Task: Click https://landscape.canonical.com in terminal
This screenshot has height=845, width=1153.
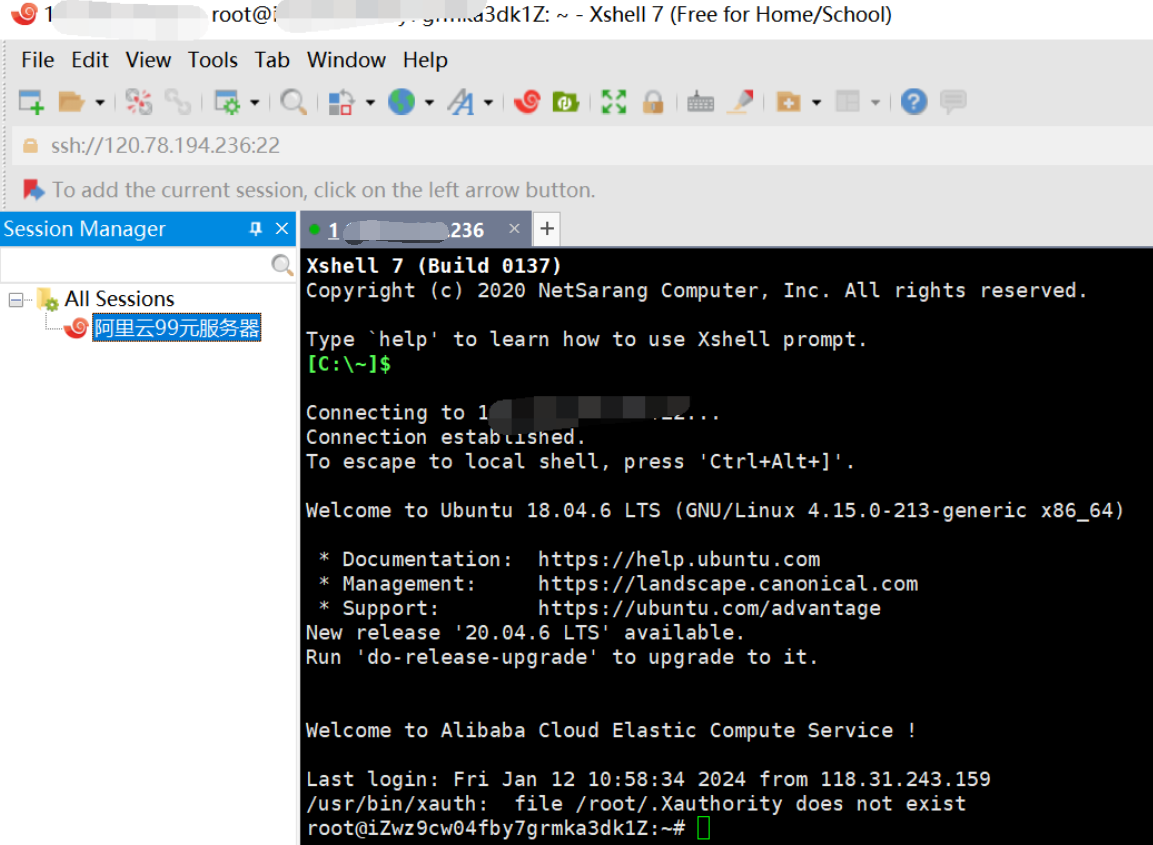Action: (x=728, y=583)
